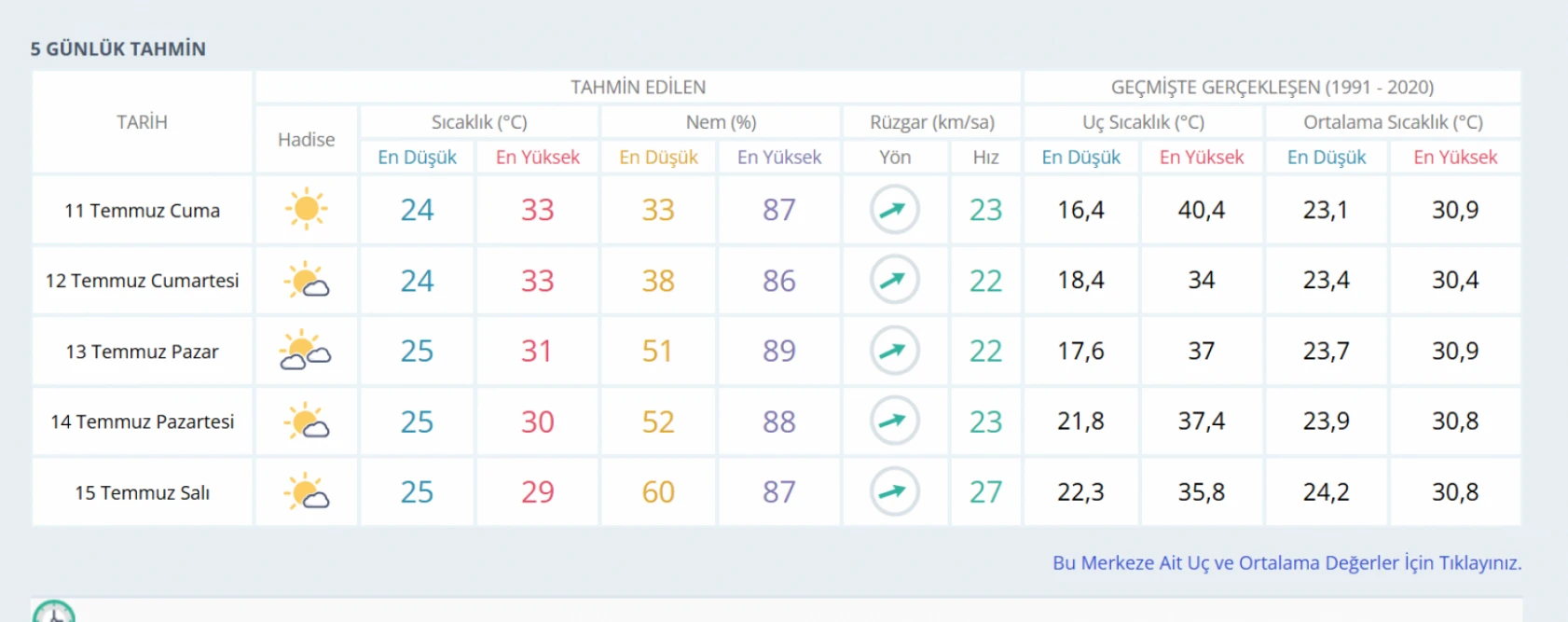This screenshot has height=622, width=1568.
Task: Select the 12 Temmuz Cumartesi date cell
Action: (x=142, y=281)
